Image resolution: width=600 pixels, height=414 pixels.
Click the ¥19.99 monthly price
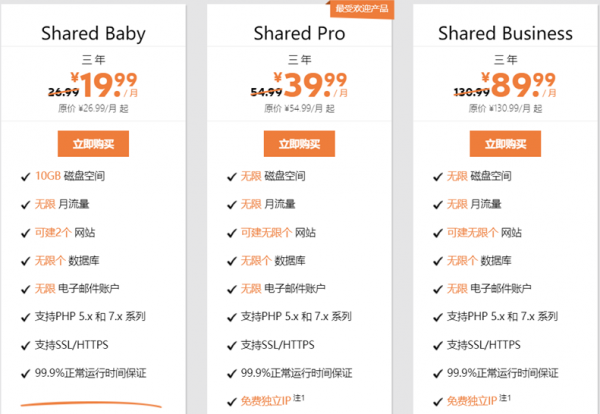[104, 85]
